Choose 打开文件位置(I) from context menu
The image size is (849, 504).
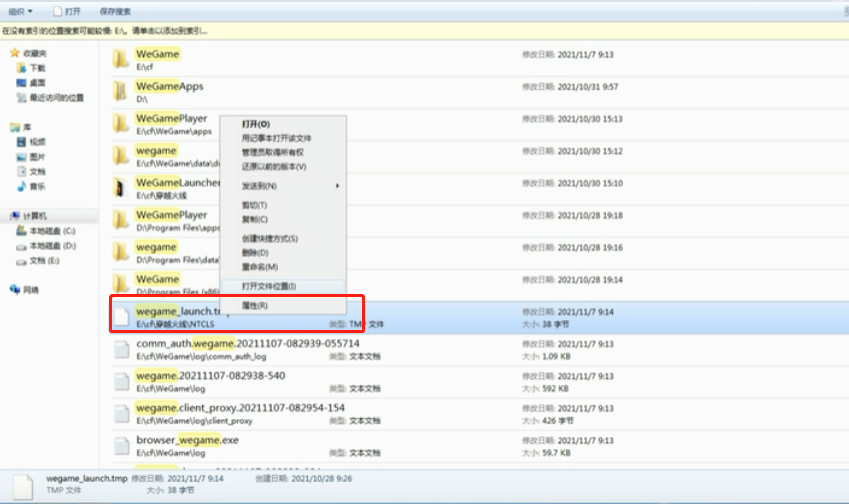tap(283, 286)
